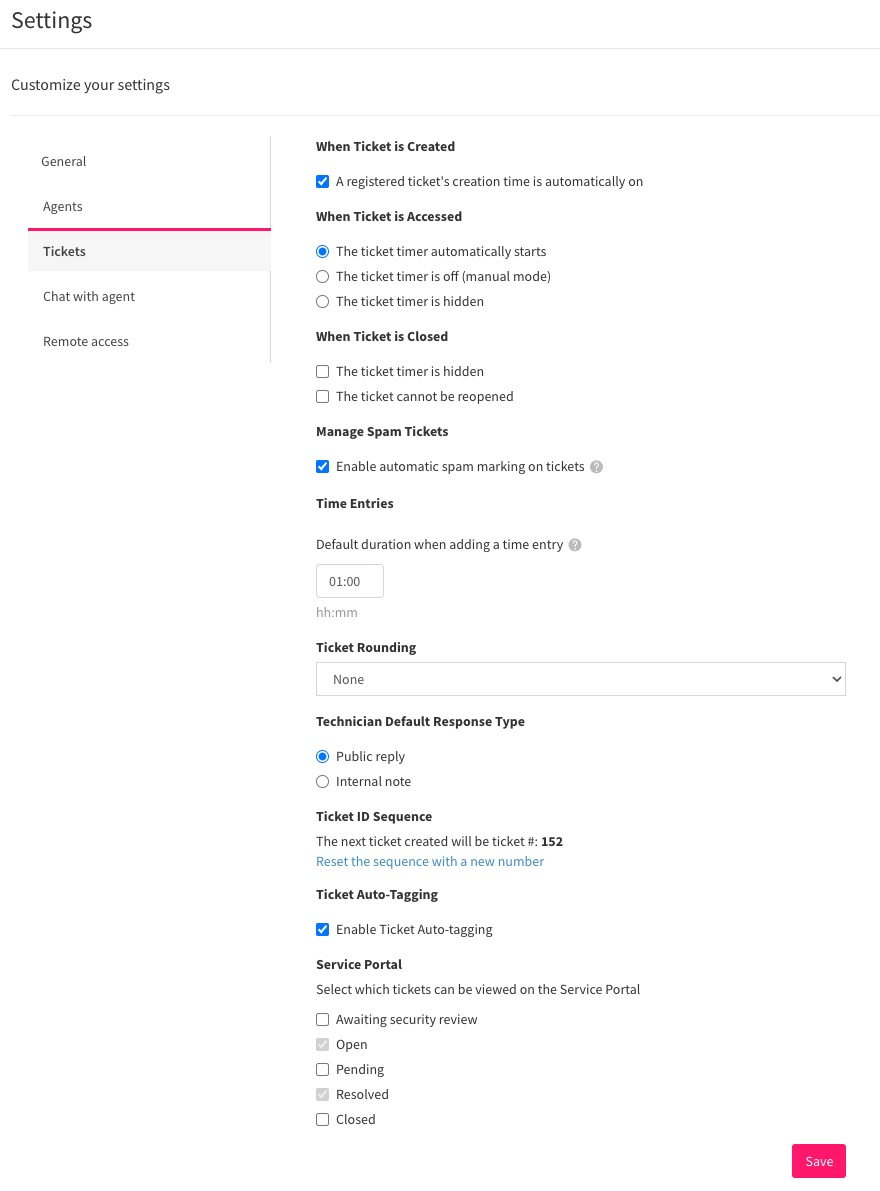Uncheck ticket creation time automatically on
The image size is (880, 1191).
click(323, 182)
